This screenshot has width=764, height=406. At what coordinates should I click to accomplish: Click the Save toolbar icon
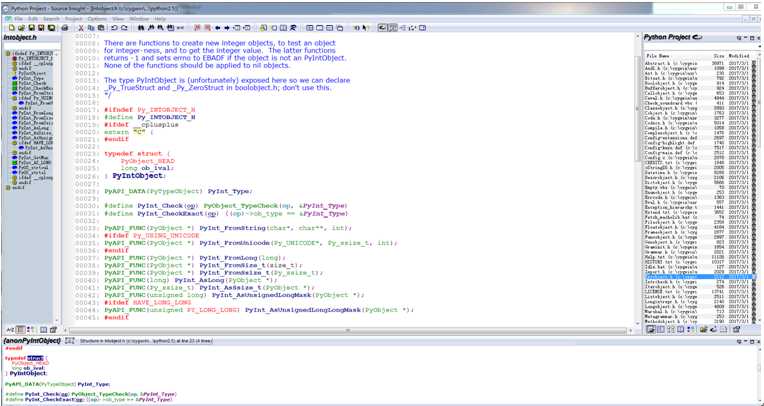(32, 28)
